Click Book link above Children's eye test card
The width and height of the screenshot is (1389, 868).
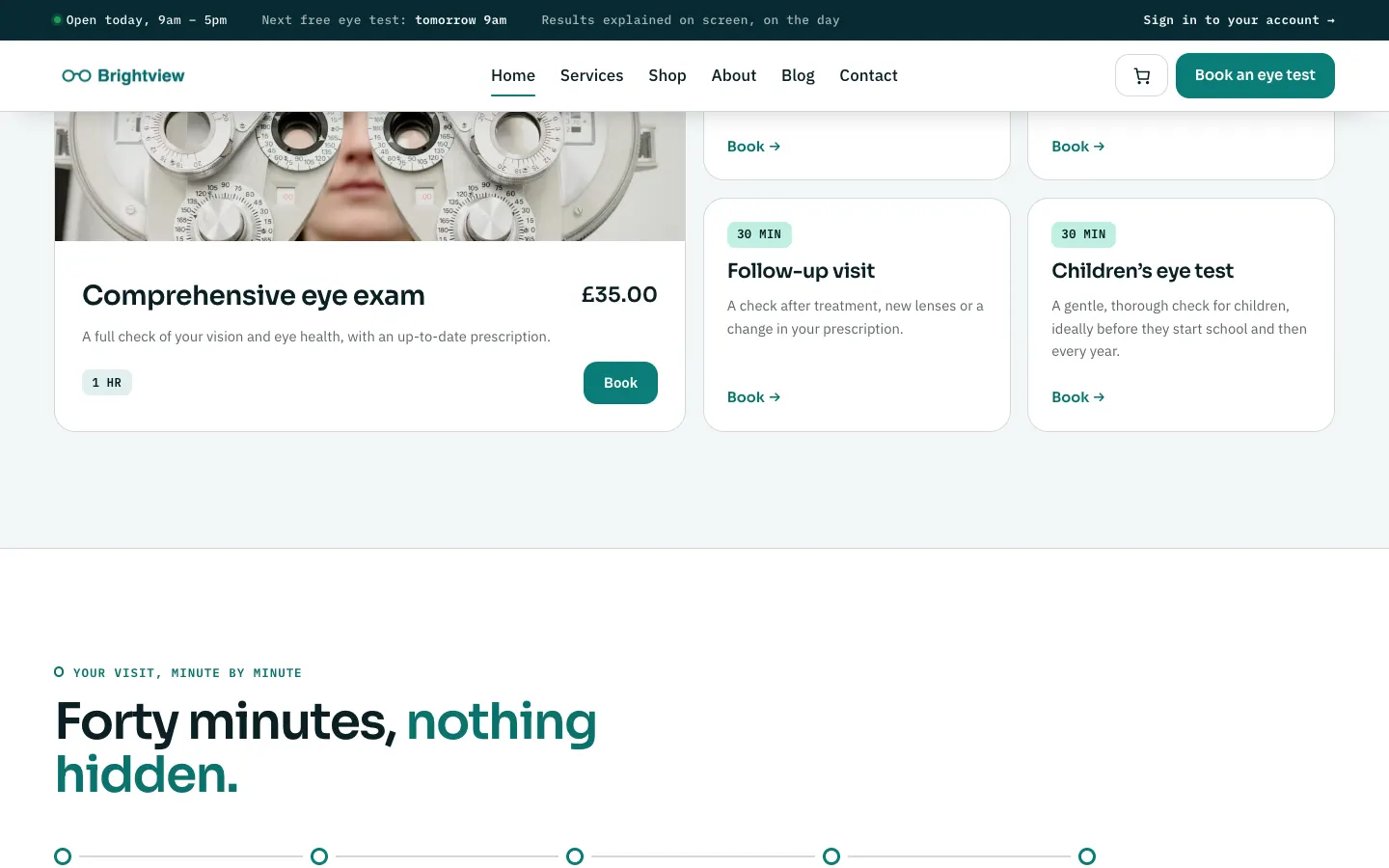[1077, 147]
